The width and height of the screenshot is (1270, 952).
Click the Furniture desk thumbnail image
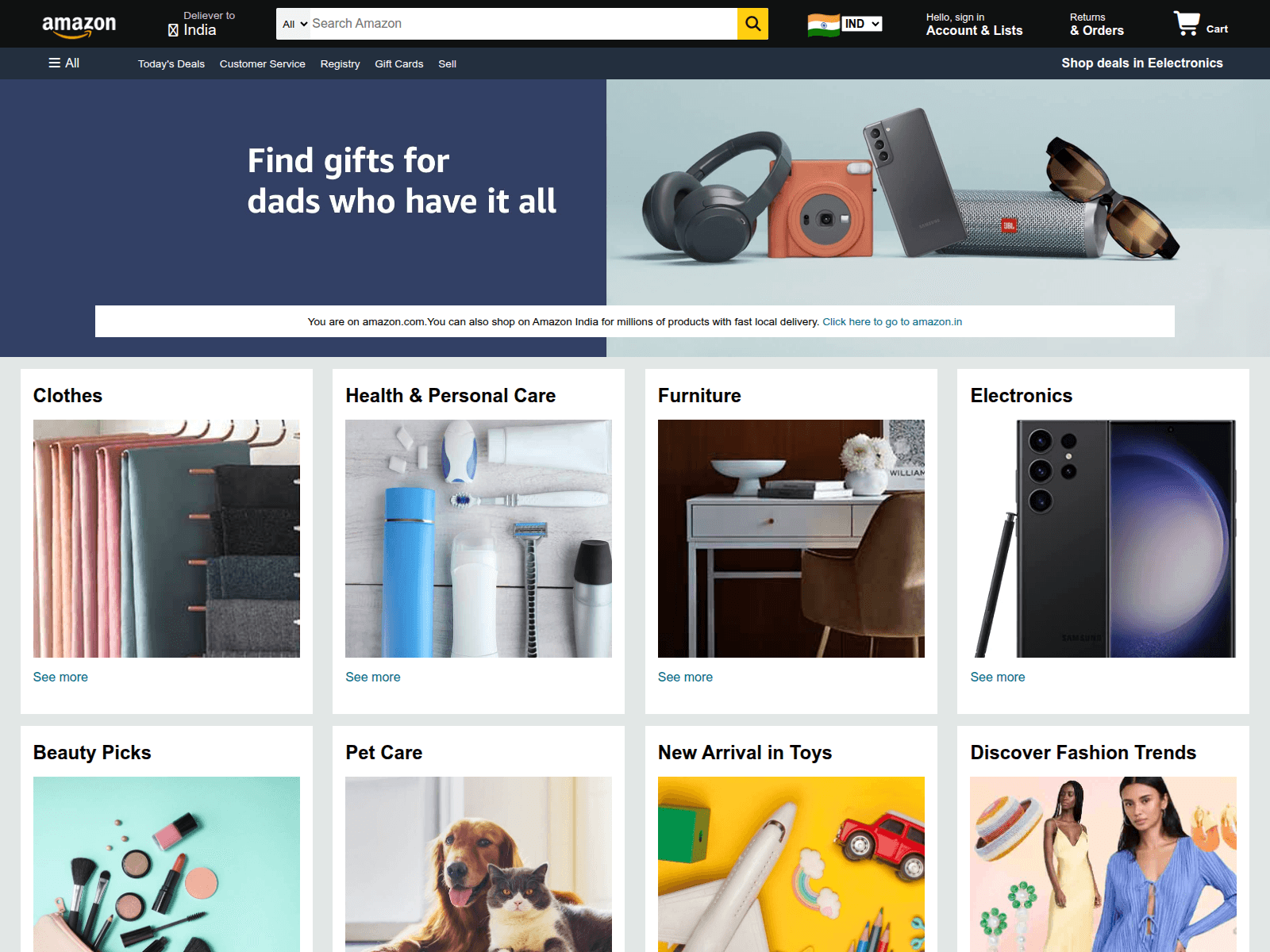point(791,539)
